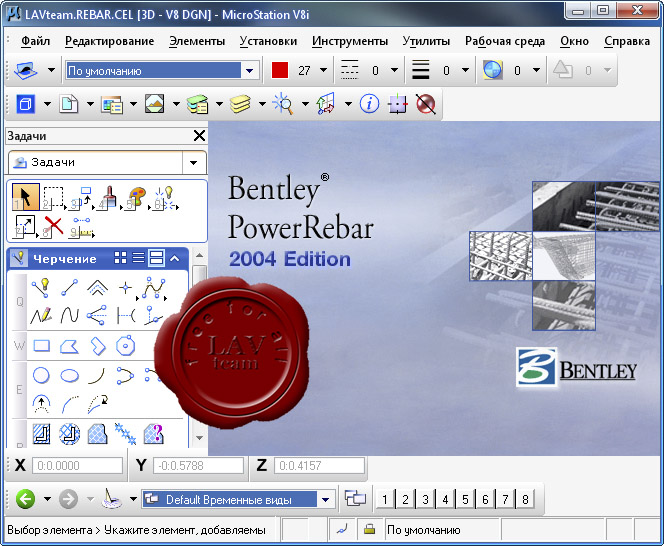664x546 pixels.
Task: Click the red crossed sphere icon
Action: (x=426, y=104)
